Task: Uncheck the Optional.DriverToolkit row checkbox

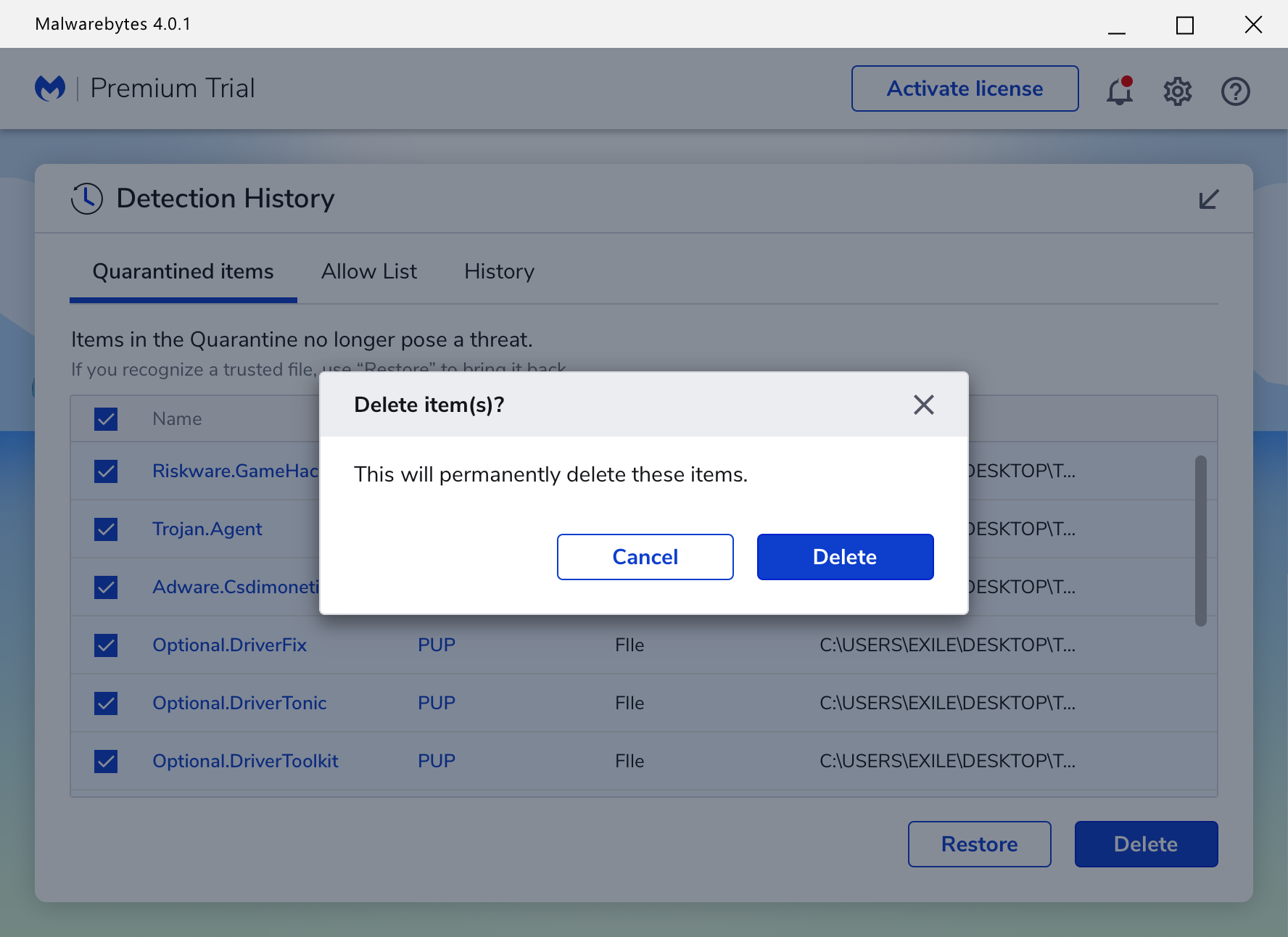Action: coord(106,761)
